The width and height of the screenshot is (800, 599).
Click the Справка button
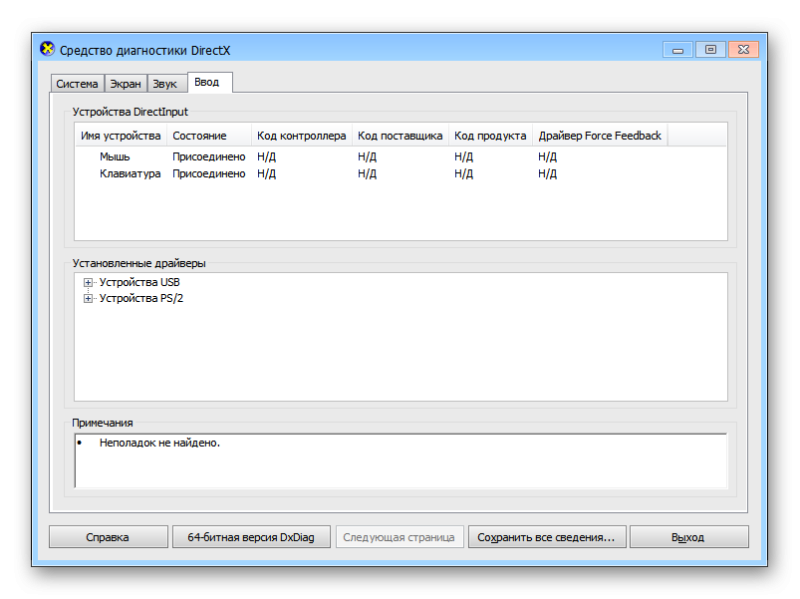(x=108, y=537)
